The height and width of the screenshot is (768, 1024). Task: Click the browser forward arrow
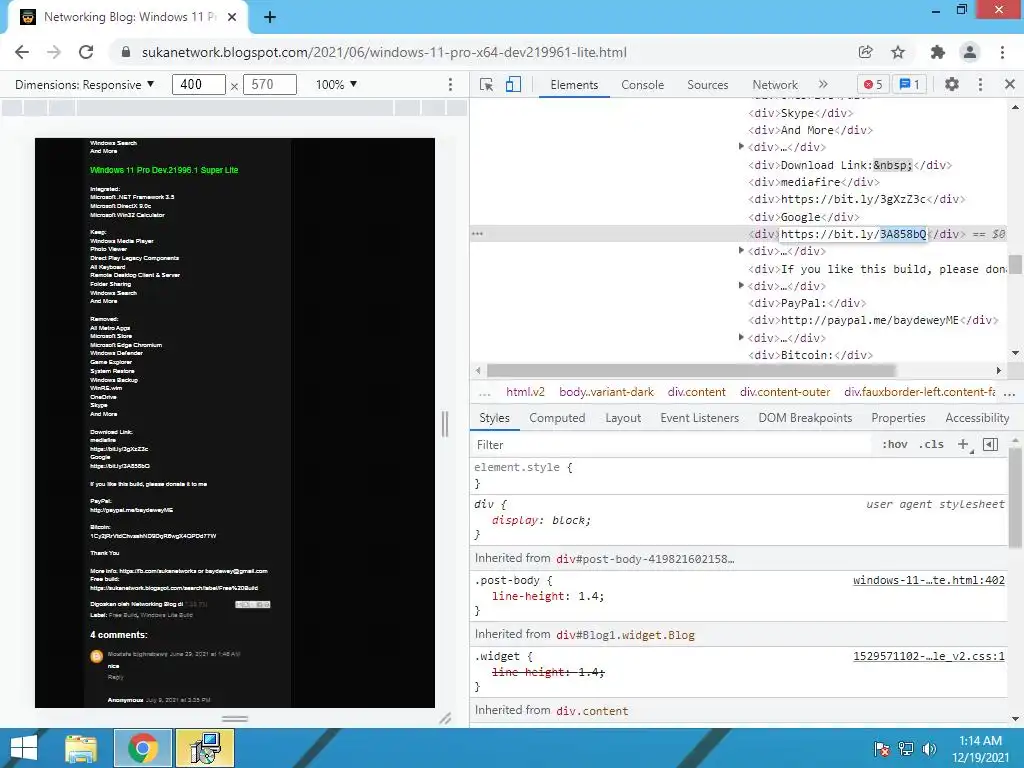54,52
